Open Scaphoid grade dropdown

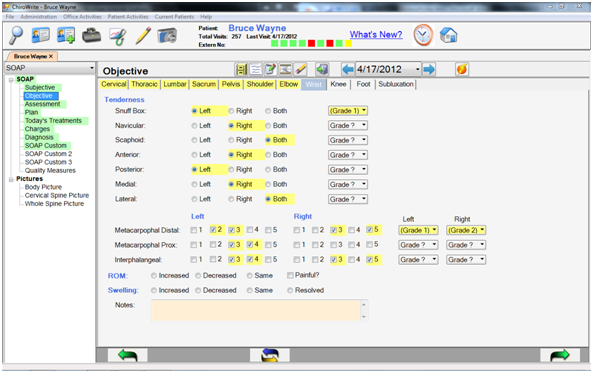(x=348, y=140)
